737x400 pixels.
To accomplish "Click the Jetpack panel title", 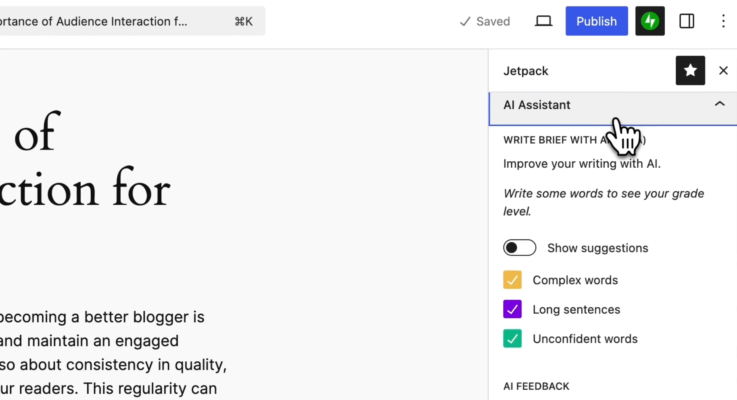I will (525, 71).
